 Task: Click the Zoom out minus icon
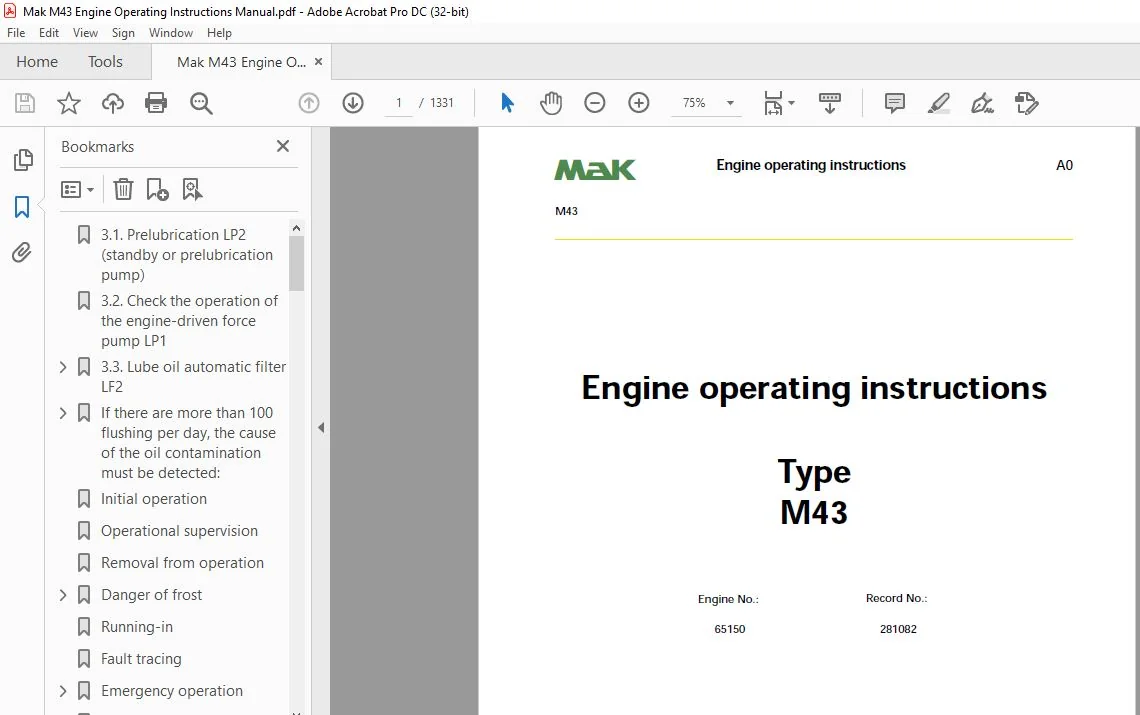click(594, 103)
